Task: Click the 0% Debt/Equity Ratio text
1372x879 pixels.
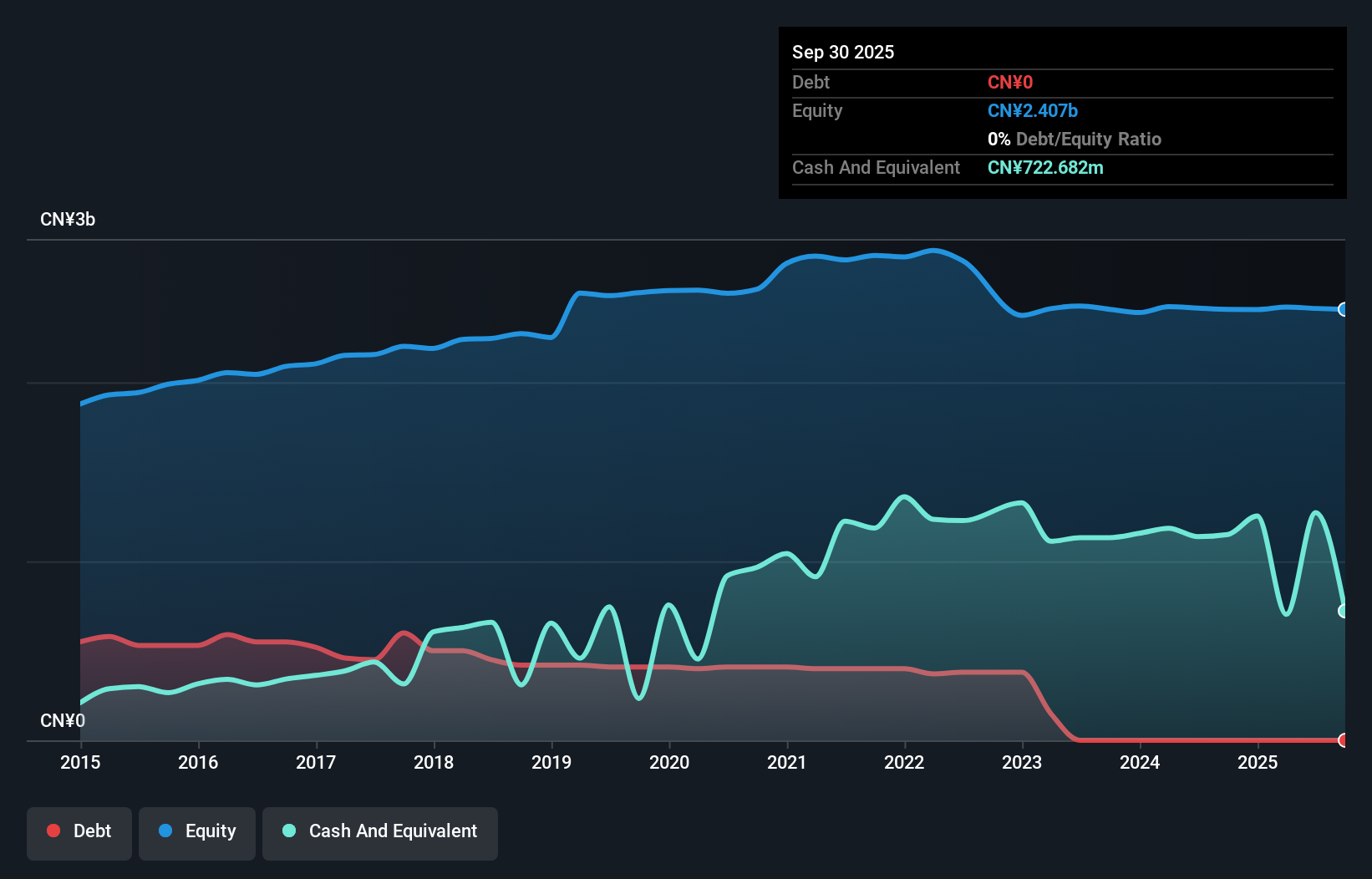Action: [x=1075, y=139]
